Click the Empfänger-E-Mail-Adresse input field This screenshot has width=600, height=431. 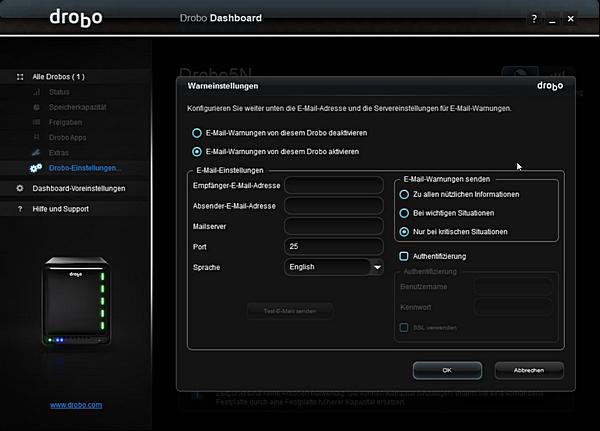[x=334, y=185]
